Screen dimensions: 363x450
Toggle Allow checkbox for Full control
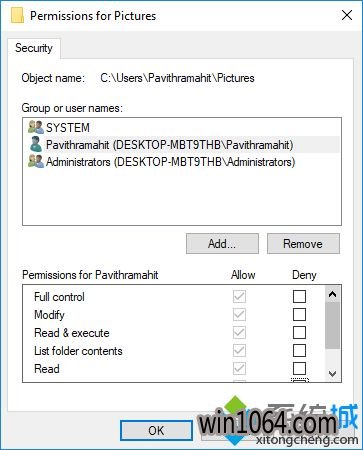pyautogui.click(x=239, y=296)
